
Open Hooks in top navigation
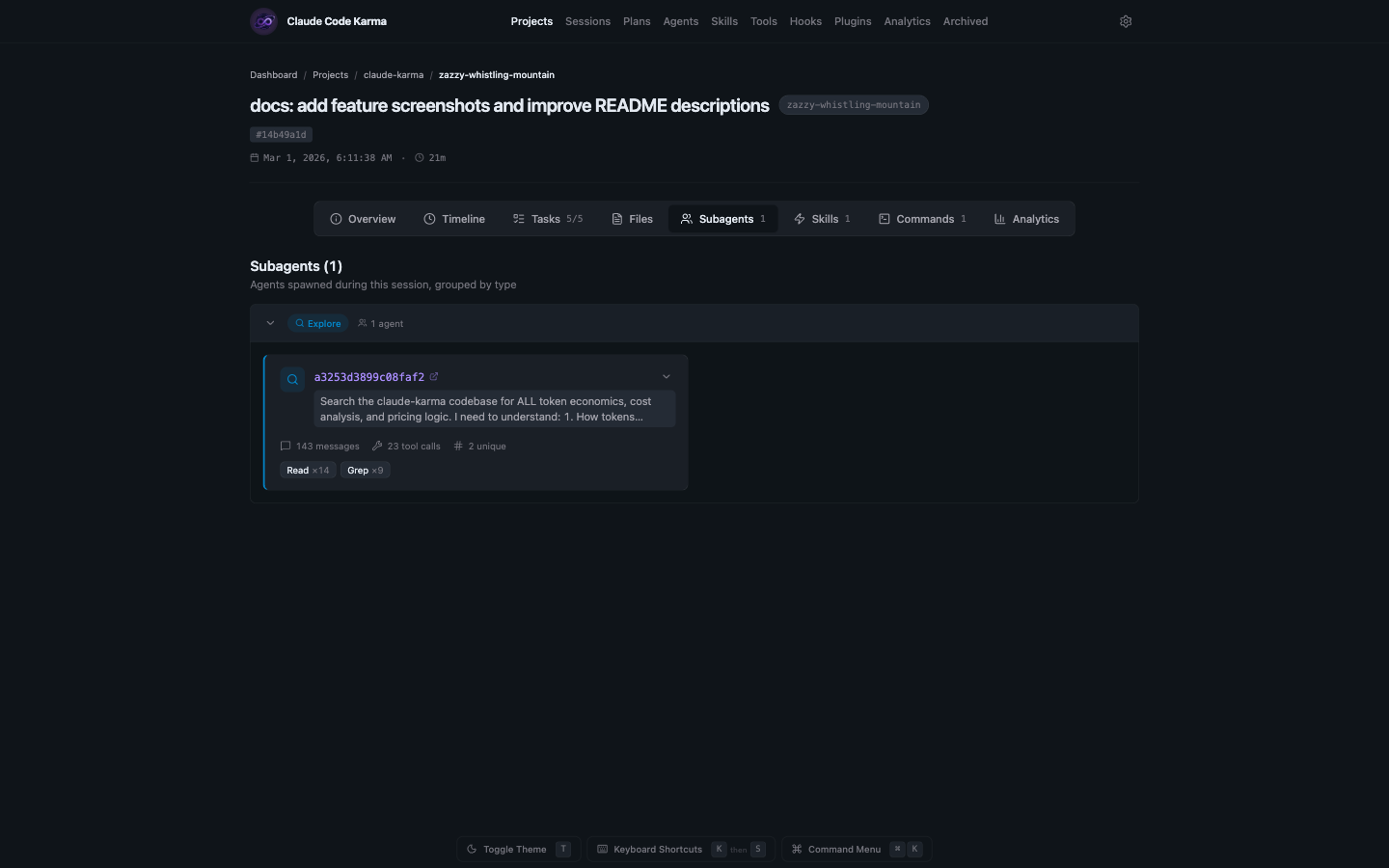(x=805, y=21)
